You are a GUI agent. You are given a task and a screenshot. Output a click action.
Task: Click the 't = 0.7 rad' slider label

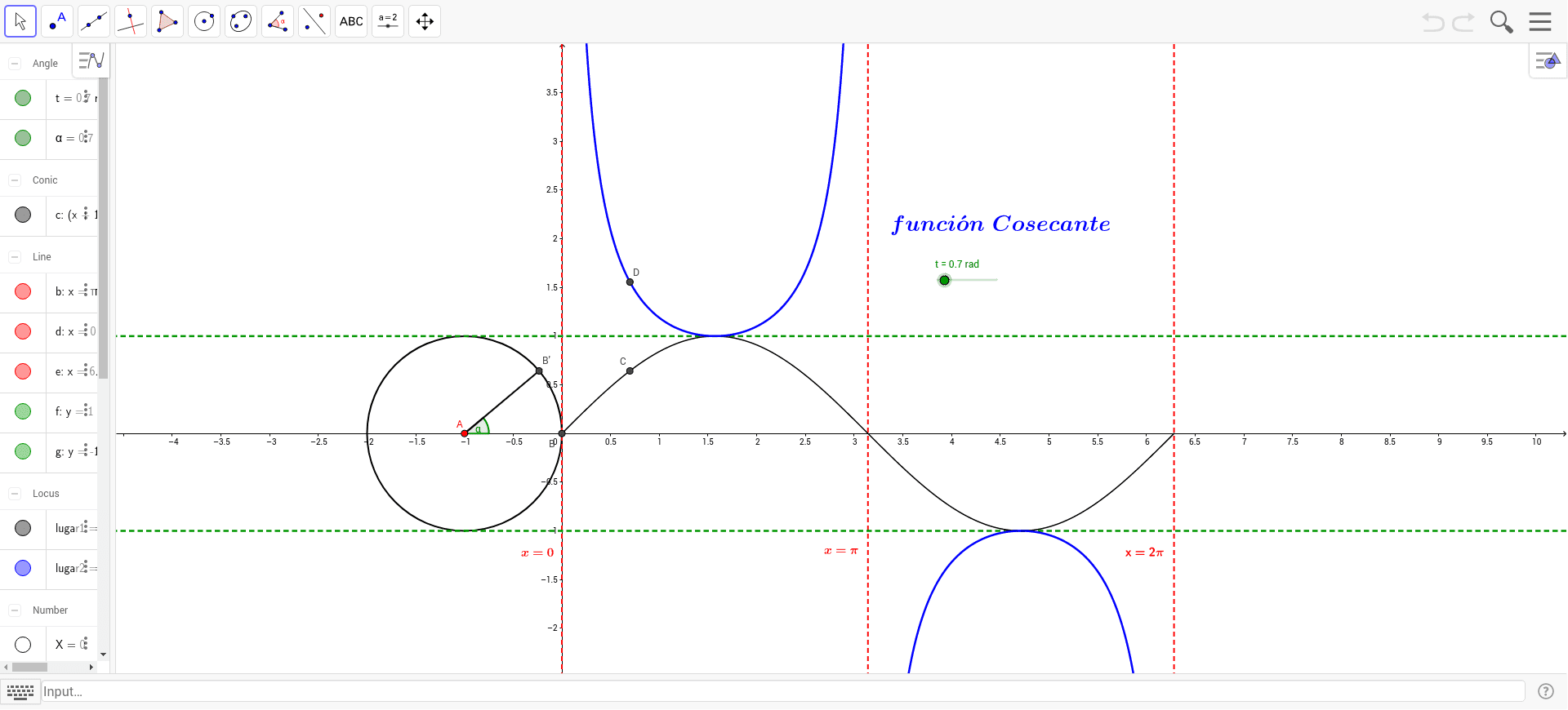pyautogui.click(x=957, y=264)
